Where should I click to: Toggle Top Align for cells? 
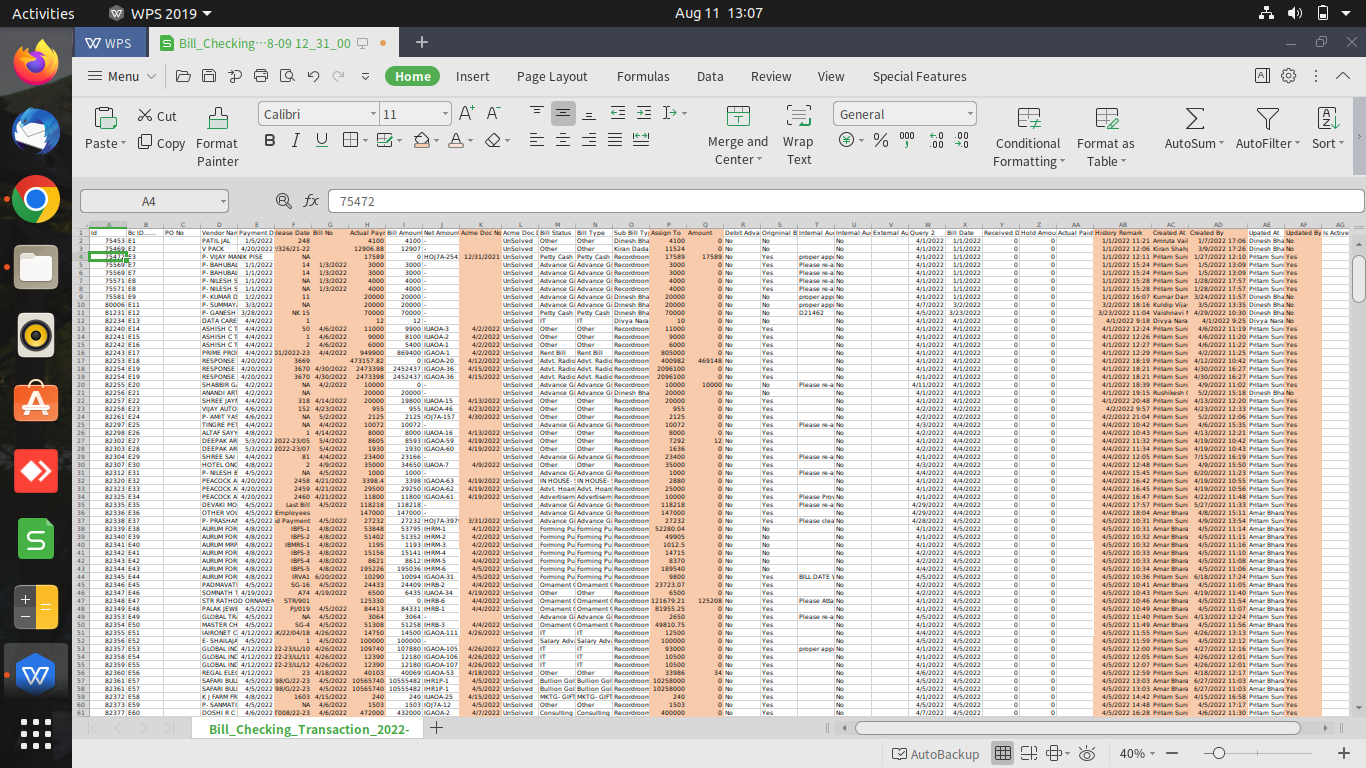click(537, 113)
